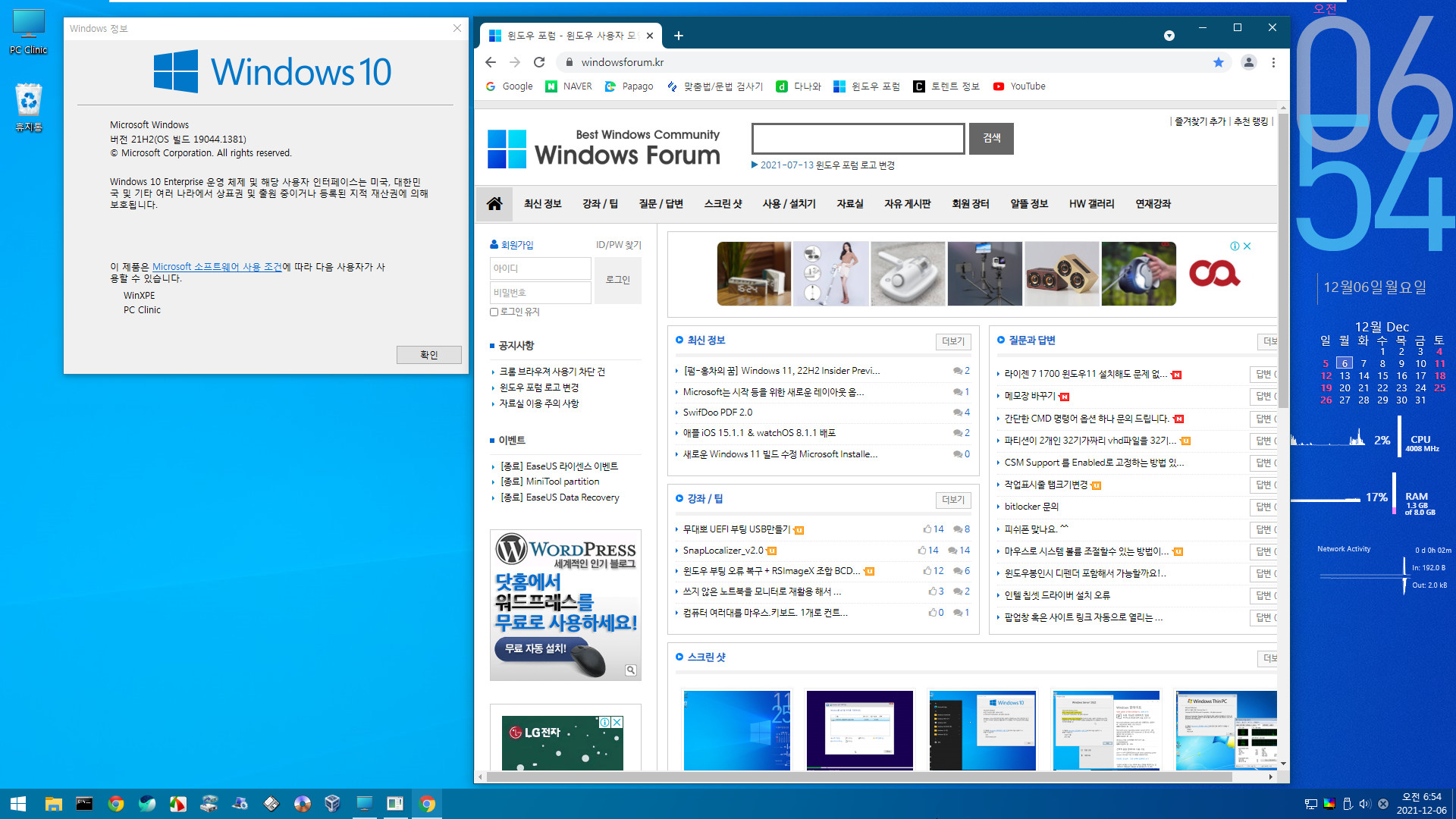Expand 최신 정보 section with 더보기
Image resolution: width=1456 pixels, height=819 pixels.
tap(953, 341)
